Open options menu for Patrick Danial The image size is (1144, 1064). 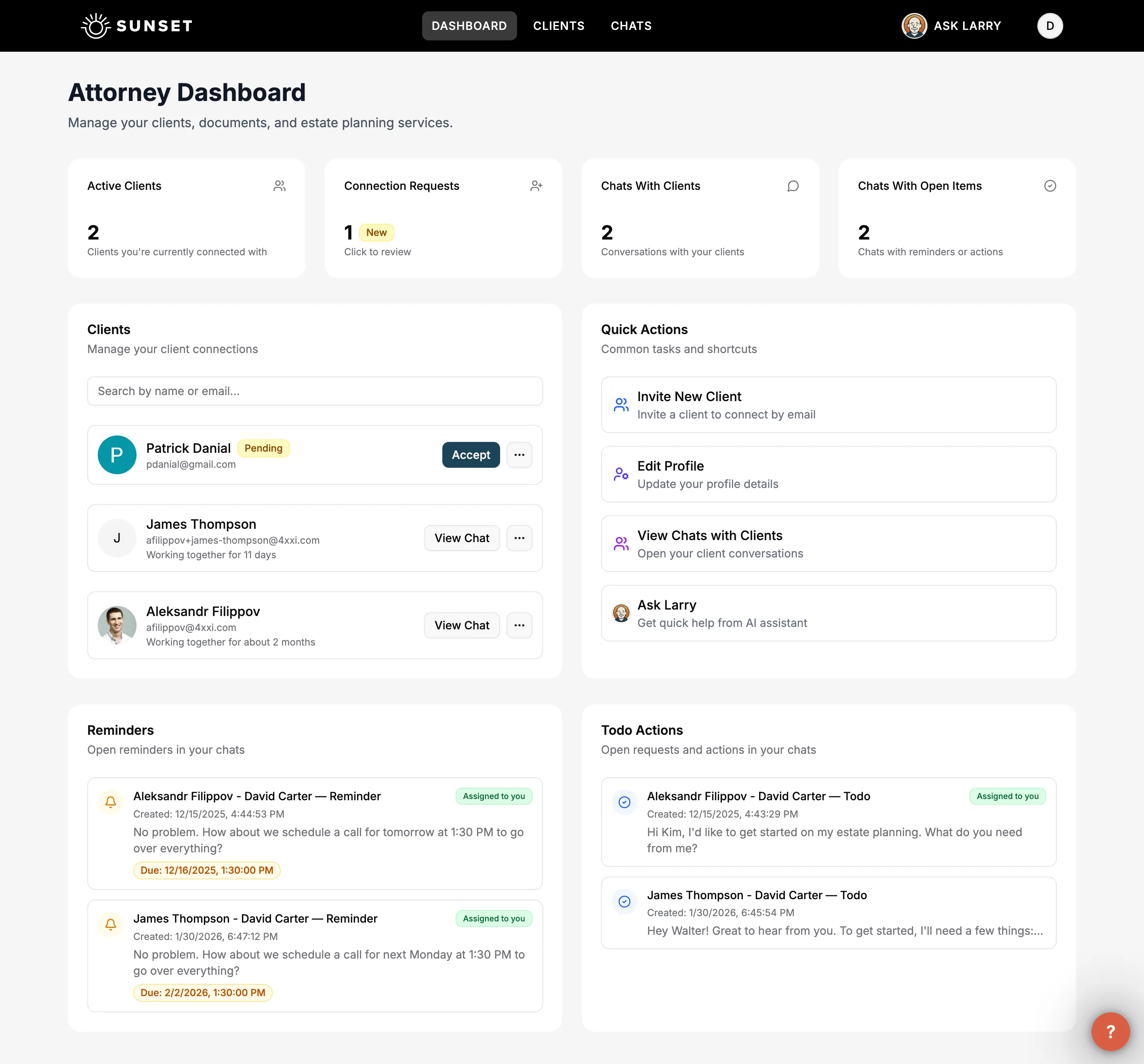pyautogui.click(x=519, y=454)
